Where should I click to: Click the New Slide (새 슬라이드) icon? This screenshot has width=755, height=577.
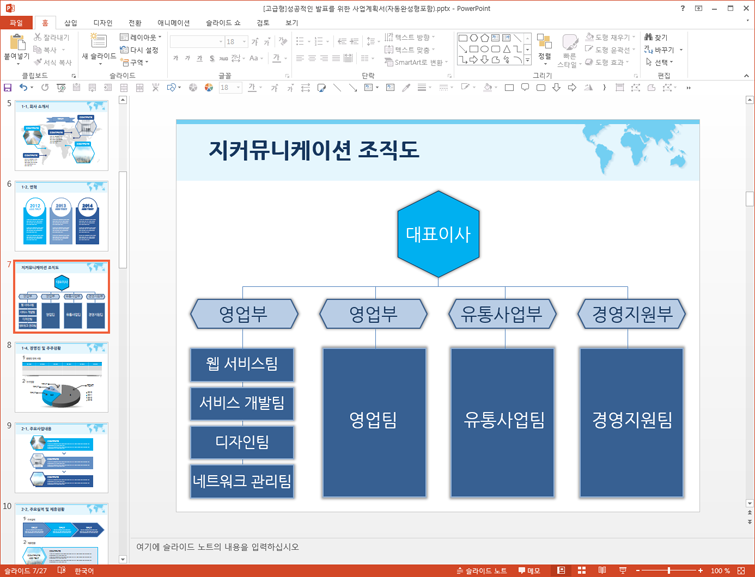99,41
